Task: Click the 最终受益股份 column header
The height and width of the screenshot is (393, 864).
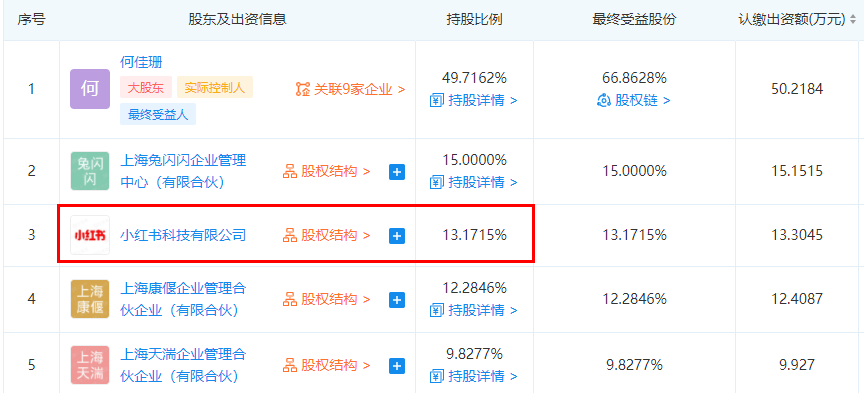Action: pyautogui.click(x=634, y=20)
